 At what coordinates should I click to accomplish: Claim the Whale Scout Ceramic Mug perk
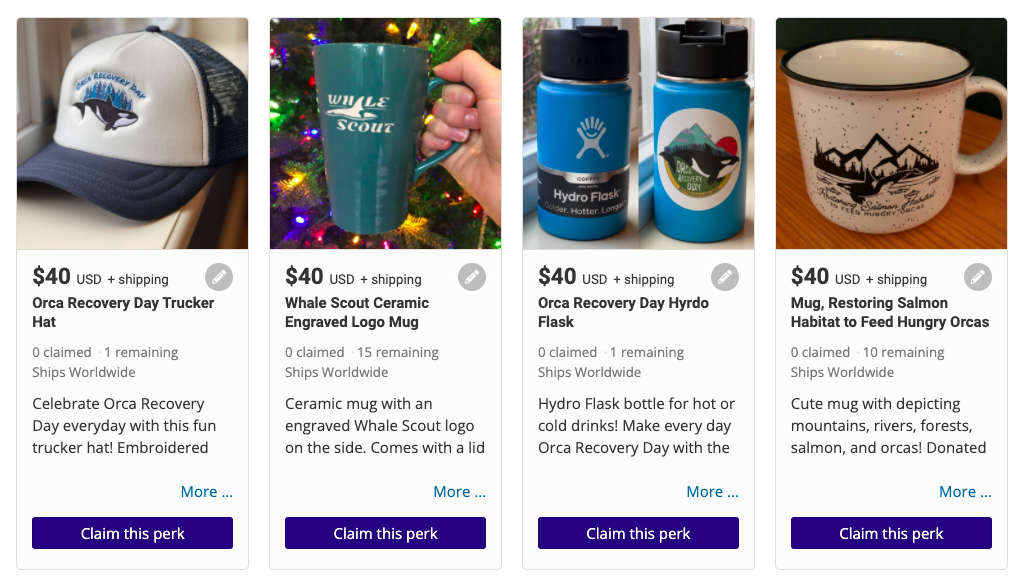(385, 533)
